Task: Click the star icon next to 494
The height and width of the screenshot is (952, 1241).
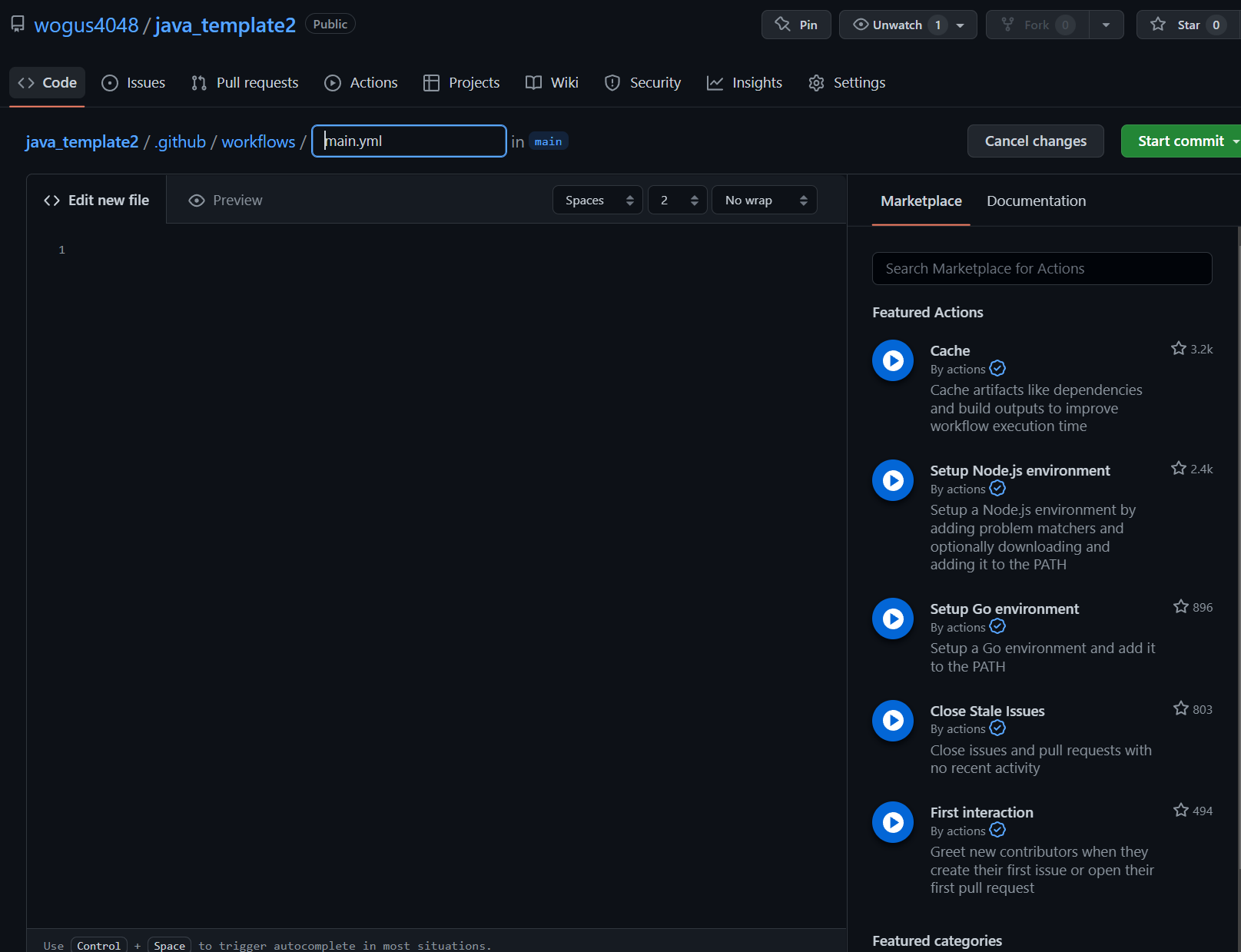Action: tap(1181, 810)
